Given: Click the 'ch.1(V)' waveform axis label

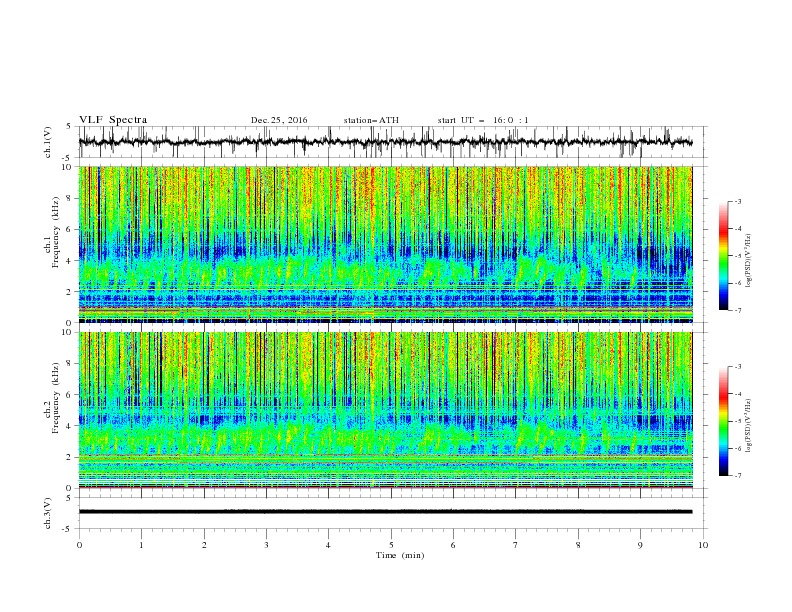Looking at the screenshot, I should 48,142.
